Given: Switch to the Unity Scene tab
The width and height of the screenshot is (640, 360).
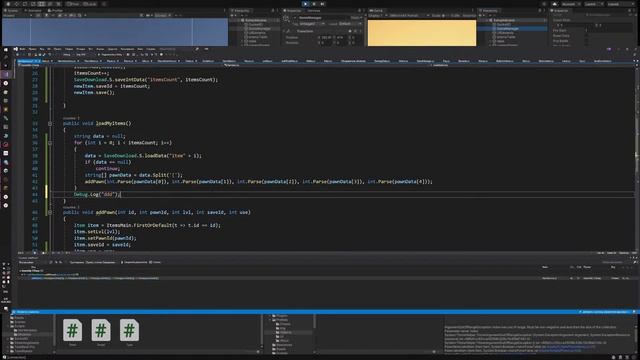Looking at the screenshot, I should click(x=12, y=11).
